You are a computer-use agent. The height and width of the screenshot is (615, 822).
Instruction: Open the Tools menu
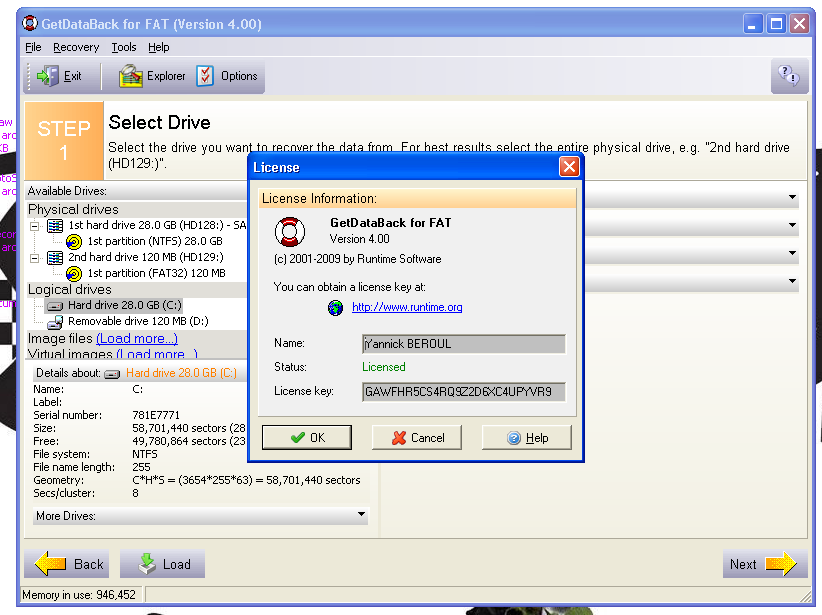coord(124,47)
